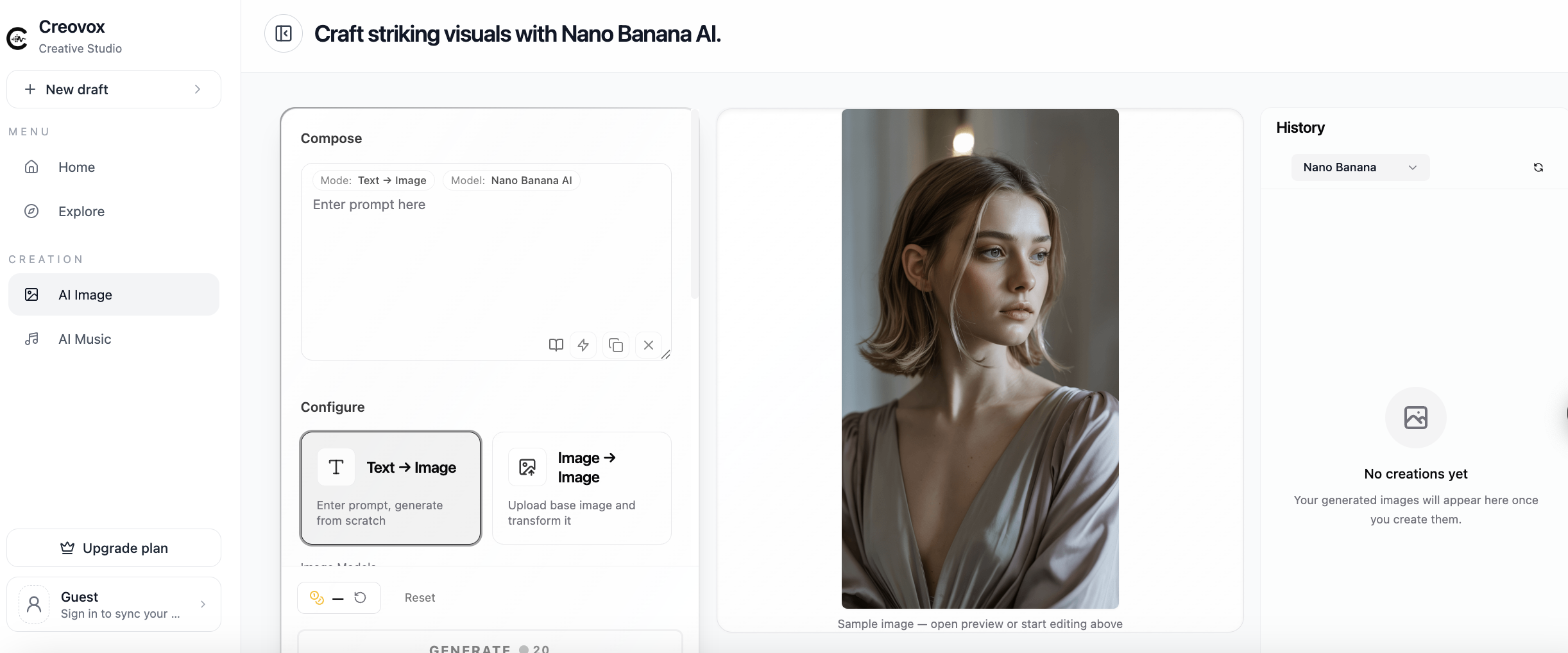Expand the Guest account chevron

[203, 604]
